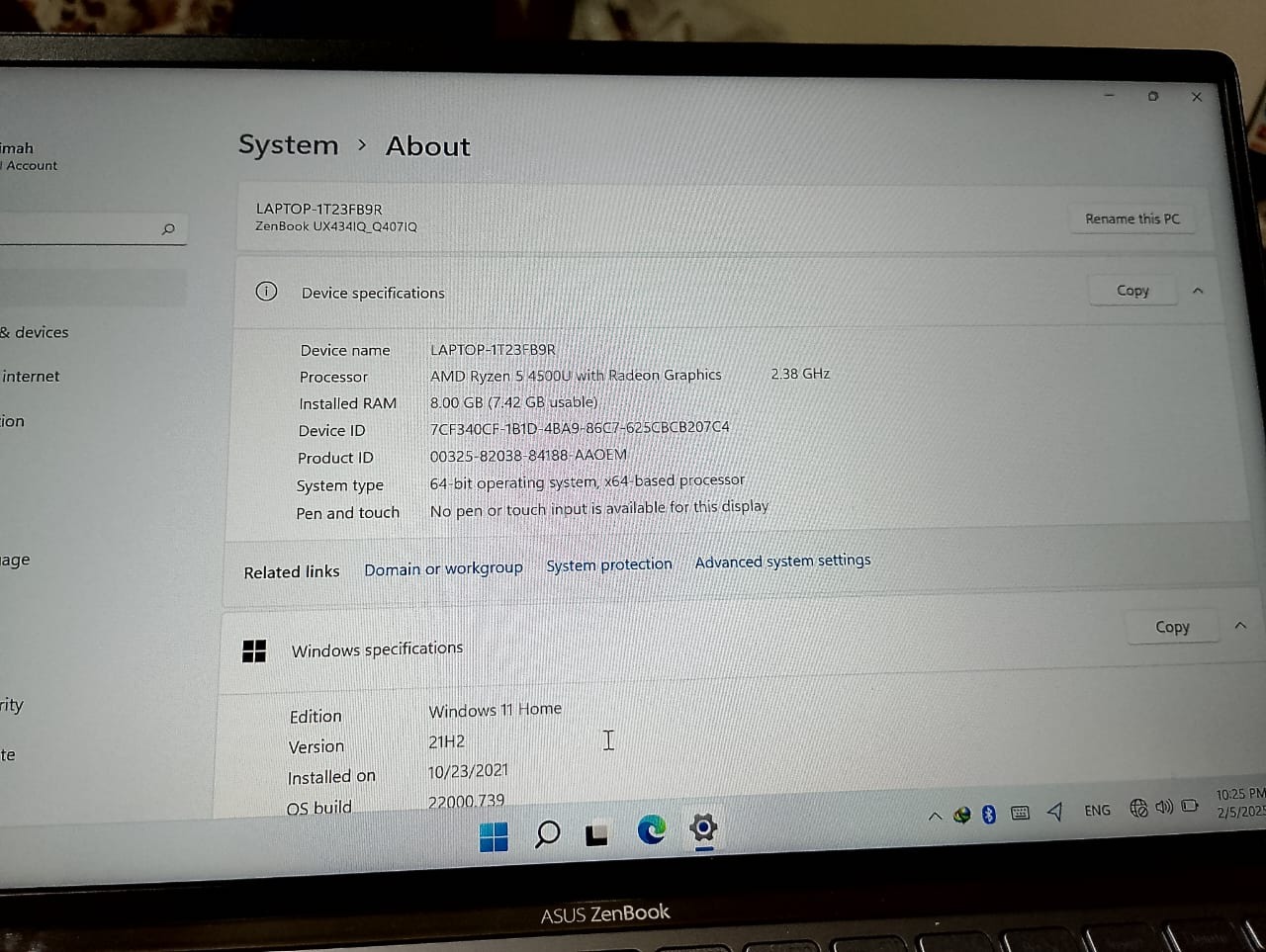Image resolution: width=1266 pixels, height=952 pixels.
Task: Click the 'No pen or touch input' text
Action: 598,508
